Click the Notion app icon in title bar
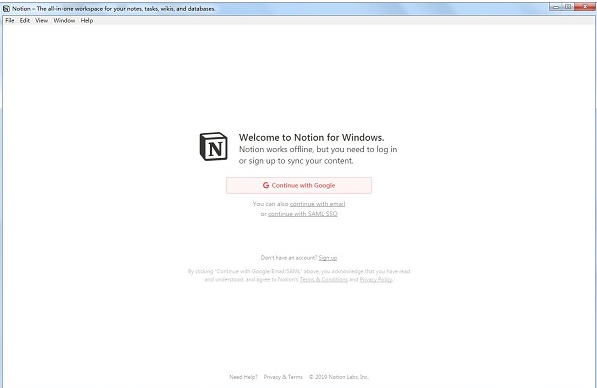The height and width of the screenshot is (388, 597). coord(6,8)
